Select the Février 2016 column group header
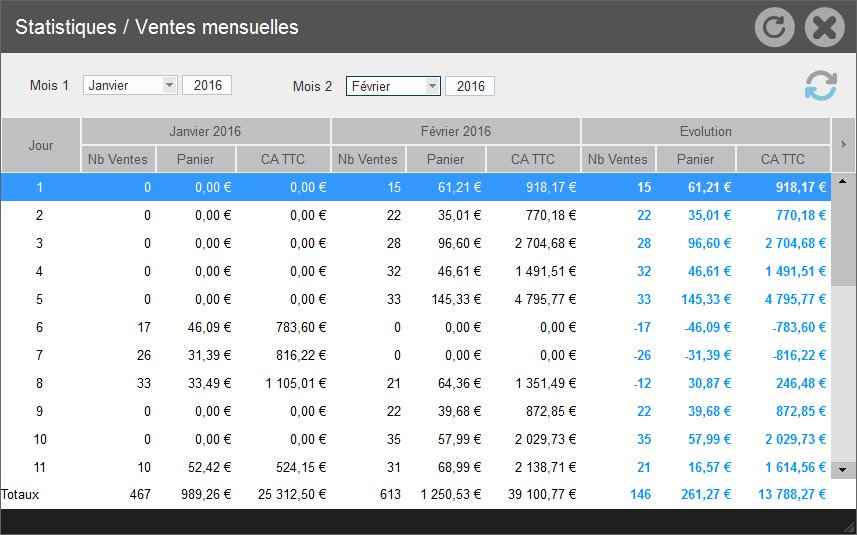Viewport: 857px width, 535px height. (x=455, y=131)
